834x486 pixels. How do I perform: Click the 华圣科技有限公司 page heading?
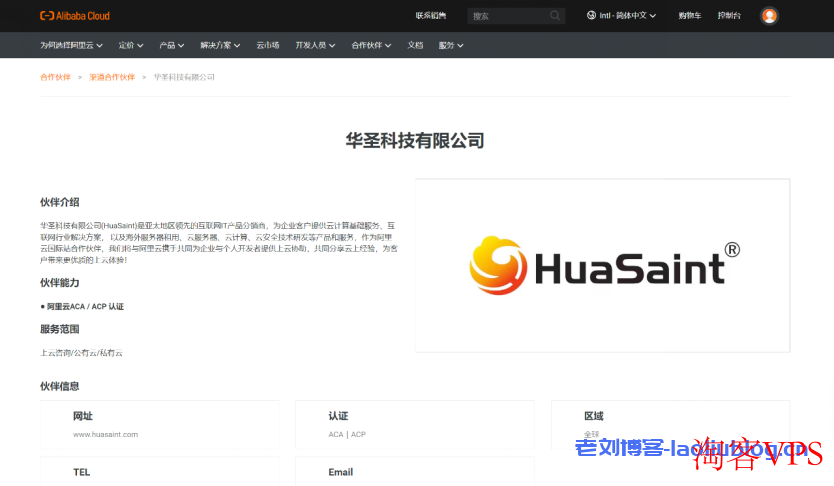415,141
